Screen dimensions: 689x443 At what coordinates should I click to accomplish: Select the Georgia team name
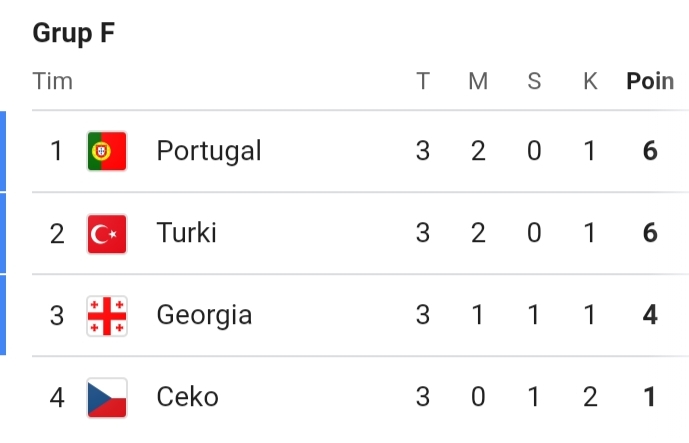coord(204,316)
